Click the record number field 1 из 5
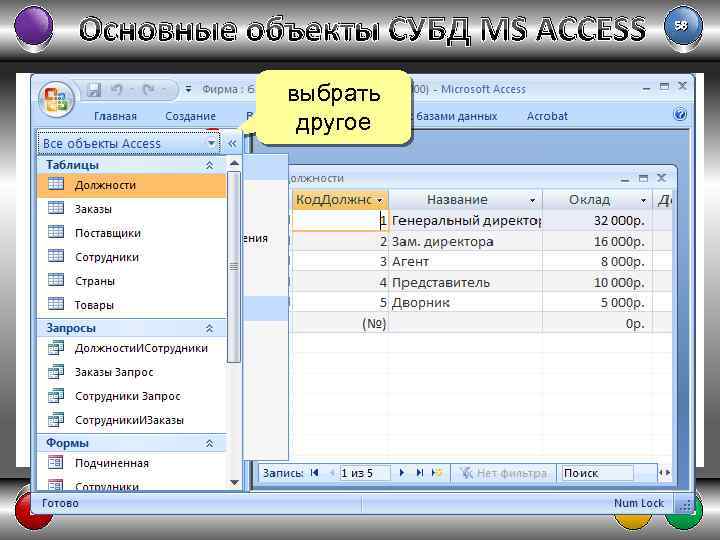The width and height of the screenshot is (720, 540). pos(365,473)
